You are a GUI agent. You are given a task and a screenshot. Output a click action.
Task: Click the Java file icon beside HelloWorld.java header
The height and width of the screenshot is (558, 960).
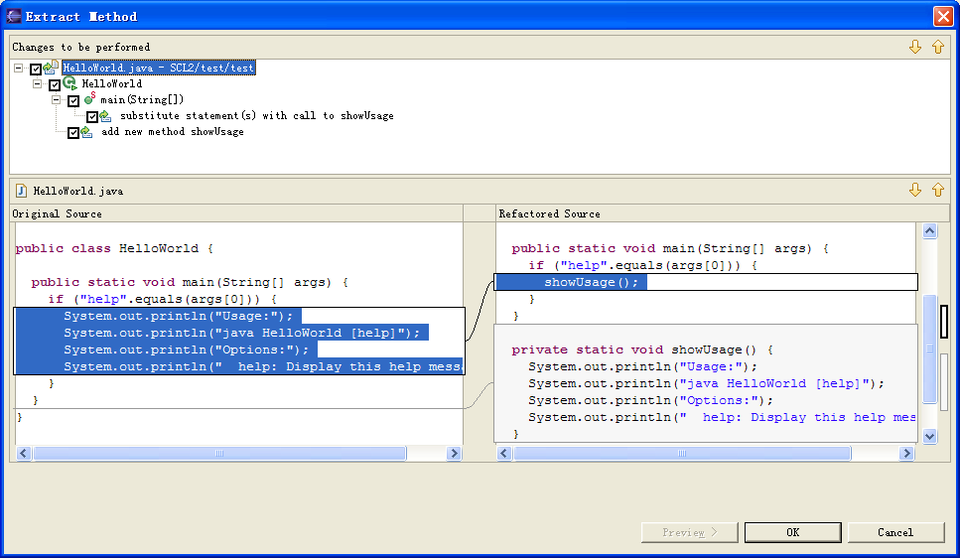pyautogui.click(x=21, y=190)
